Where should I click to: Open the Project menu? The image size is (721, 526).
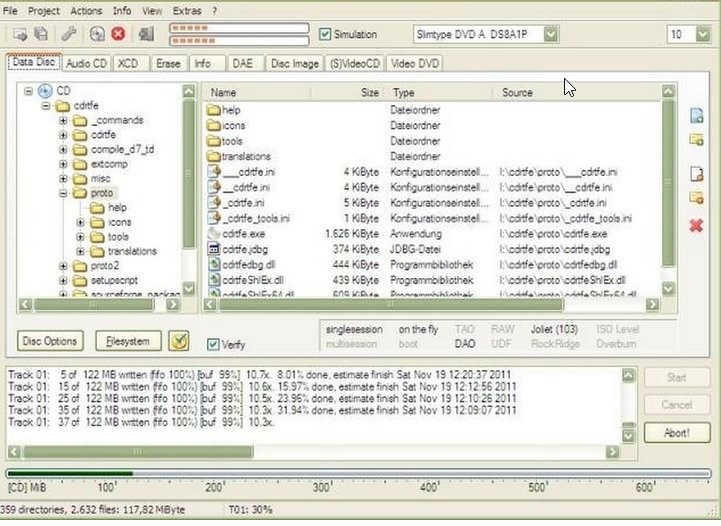click(x=44, y=11)
